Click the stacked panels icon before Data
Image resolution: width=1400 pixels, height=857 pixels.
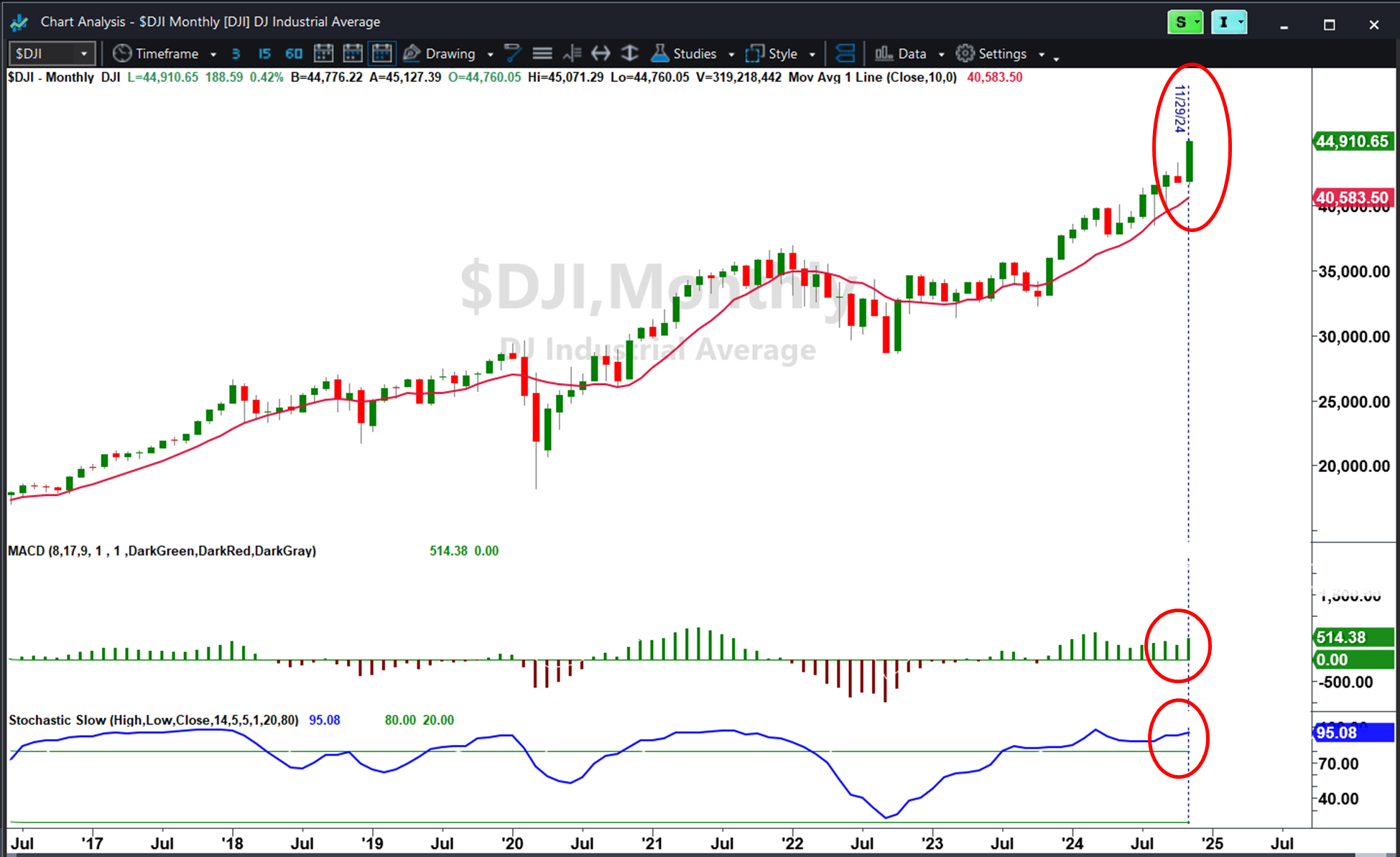(x=845, y=53)
